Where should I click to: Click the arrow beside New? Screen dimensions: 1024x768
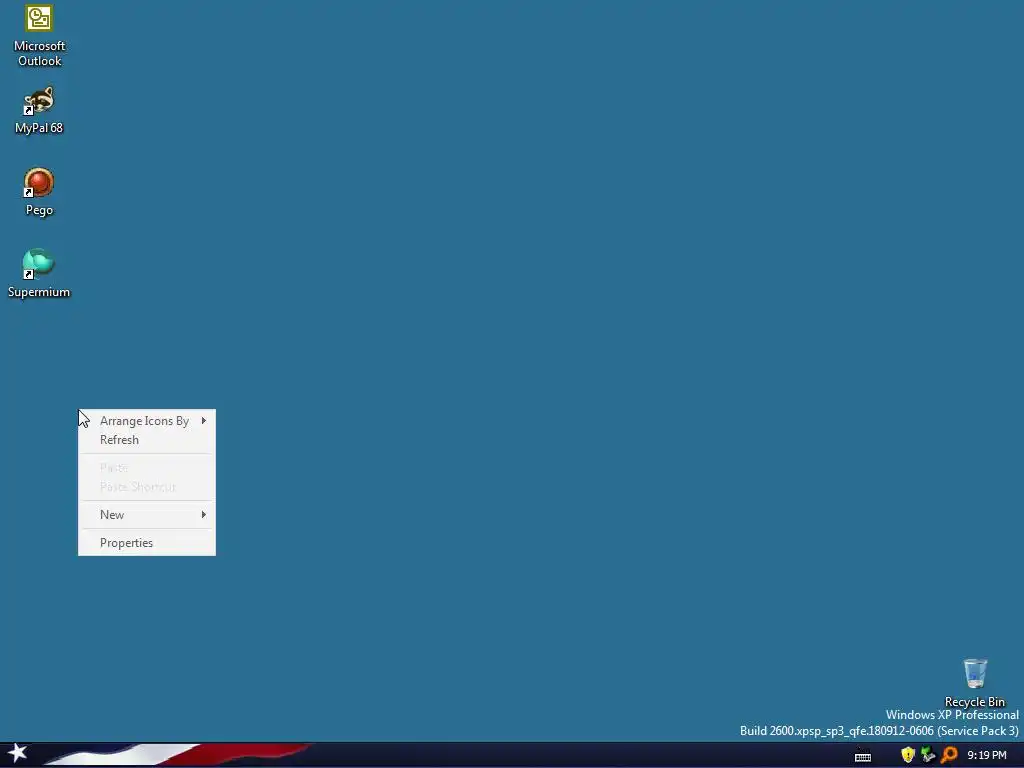(204, 515)
